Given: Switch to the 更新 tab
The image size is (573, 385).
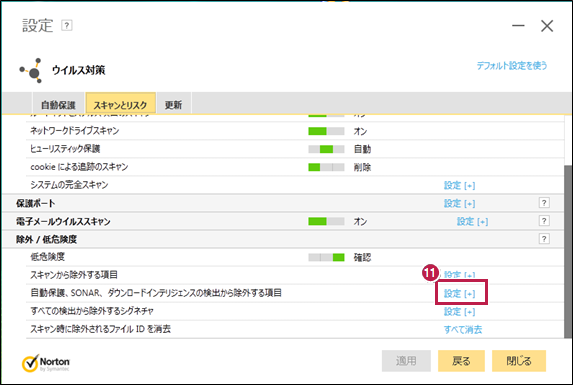Looking at the screenshot, I should [x=173, y=105].
